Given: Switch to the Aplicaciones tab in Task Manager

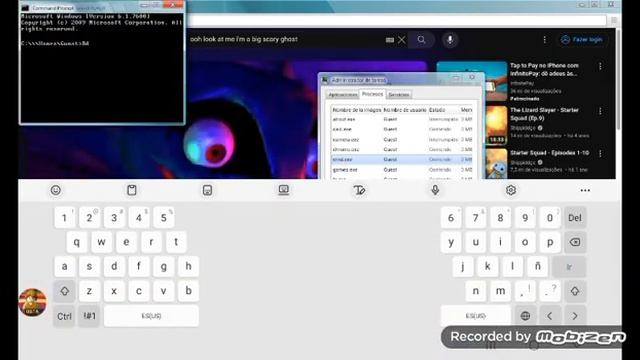Looking at the screenshot, I should (x=343, y=95).
